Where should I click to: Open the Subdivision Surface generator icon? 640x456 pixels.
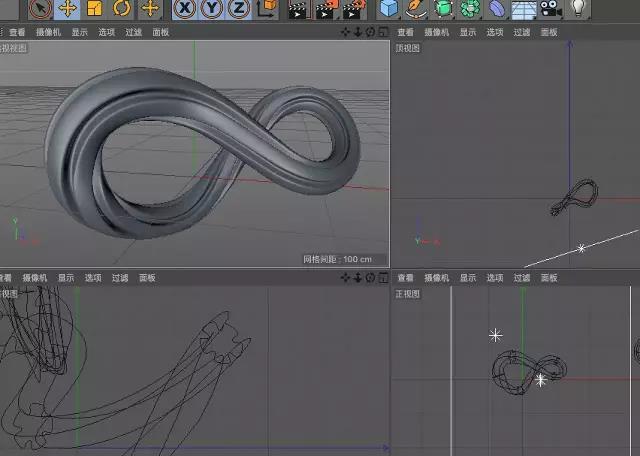point(443,8)
